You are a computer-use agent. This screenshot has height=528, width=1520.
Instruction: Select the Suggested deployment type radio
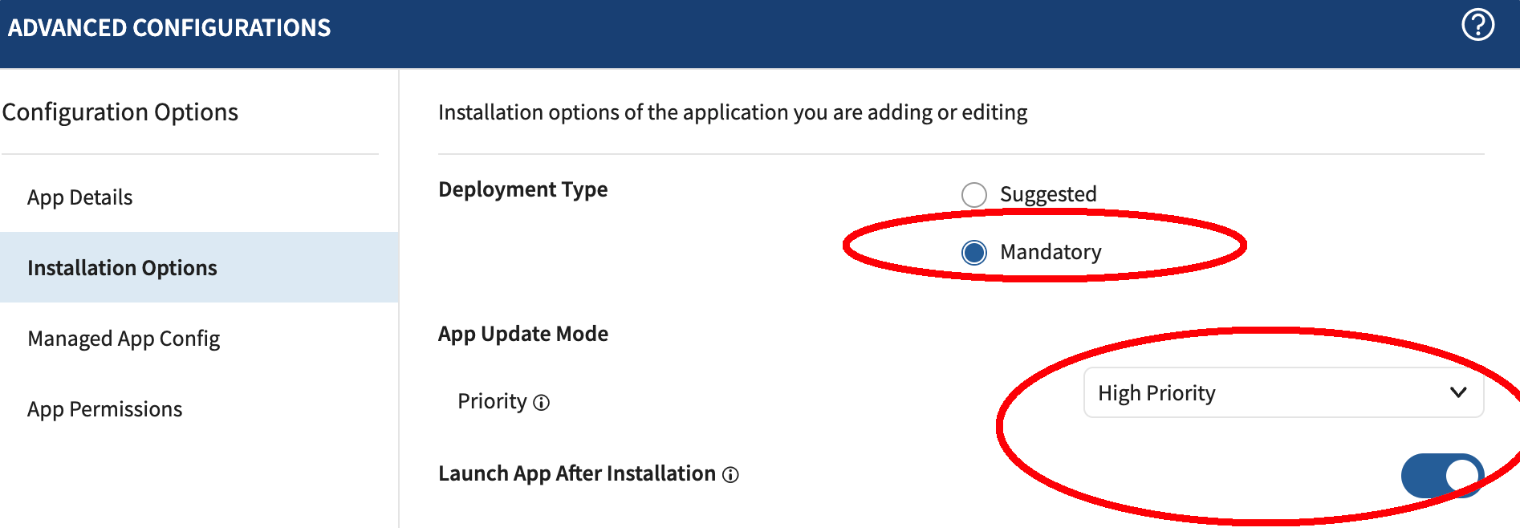pyautogui.click(x=974, y=194)
